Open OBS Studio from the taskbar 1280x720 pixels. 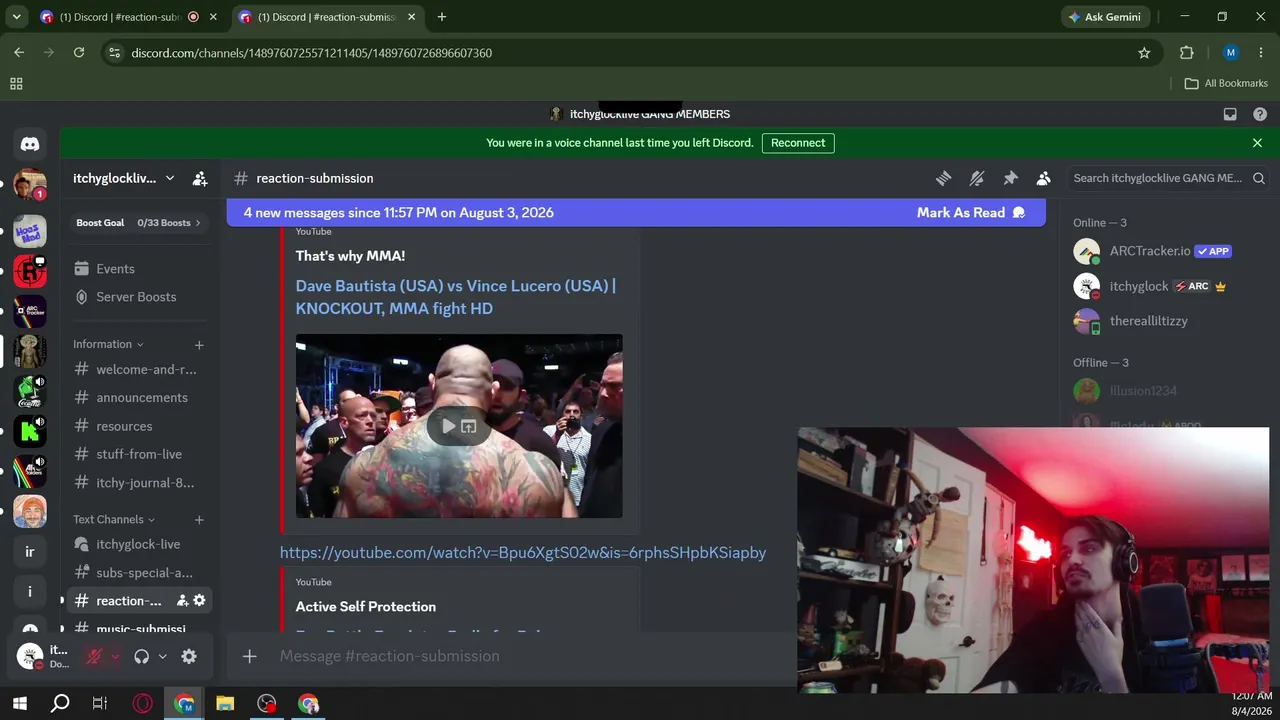pos(266,704)
